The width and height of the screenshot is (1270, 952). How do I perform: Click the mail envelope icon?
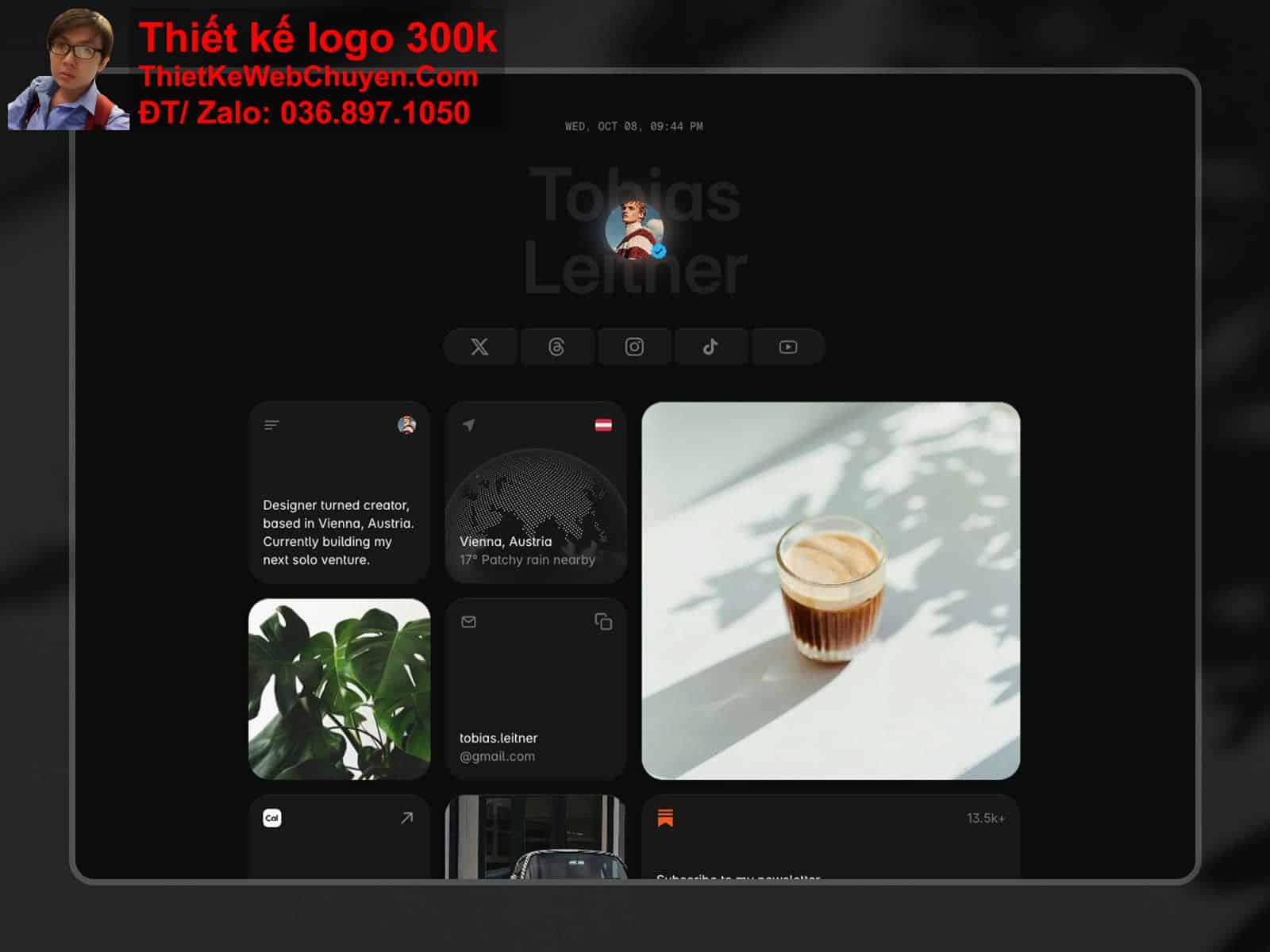(468, 622)
